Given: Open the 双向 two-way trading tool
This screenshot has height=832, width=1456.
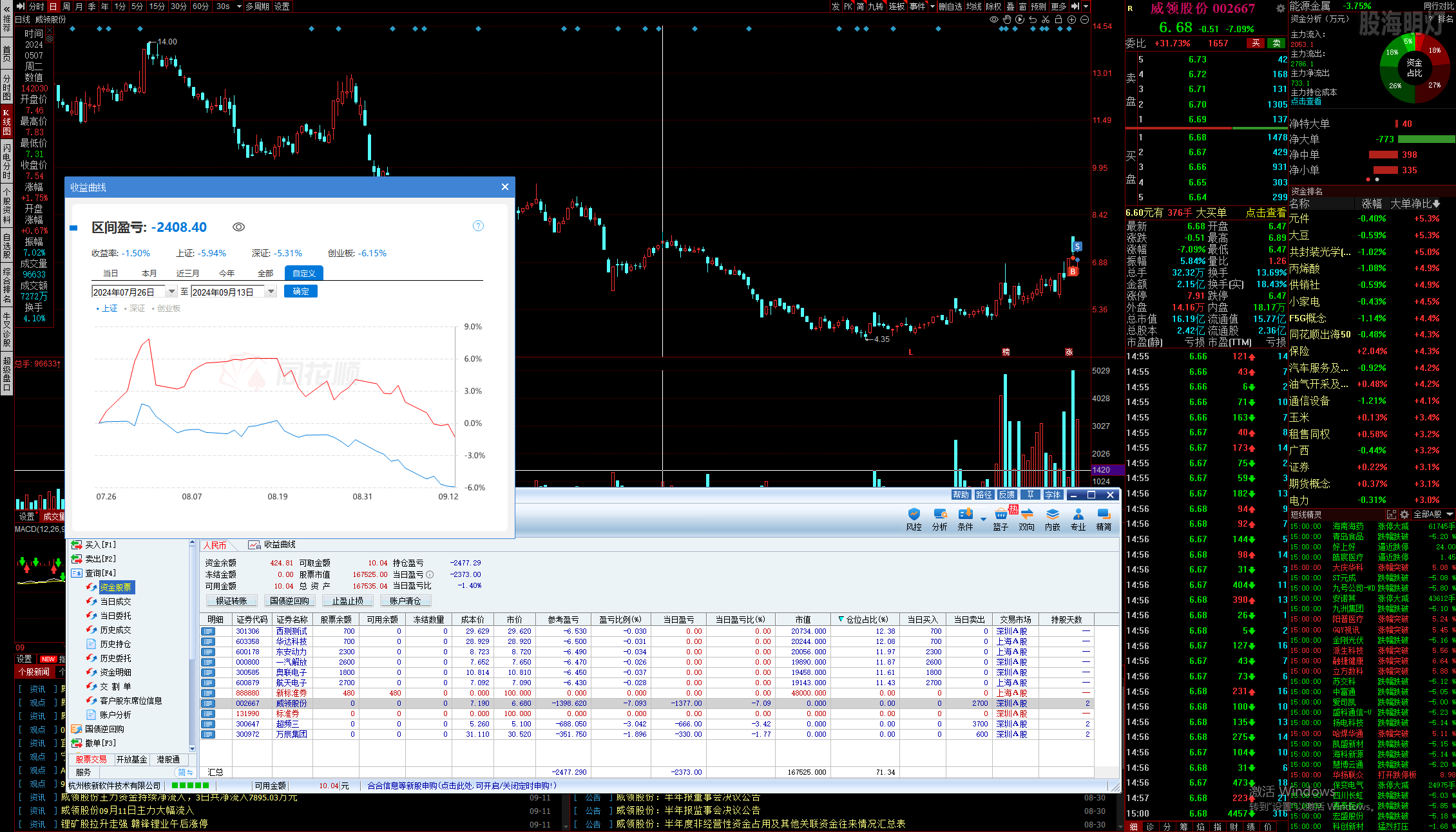Looking at the screenshot, I should point(1027,519).
